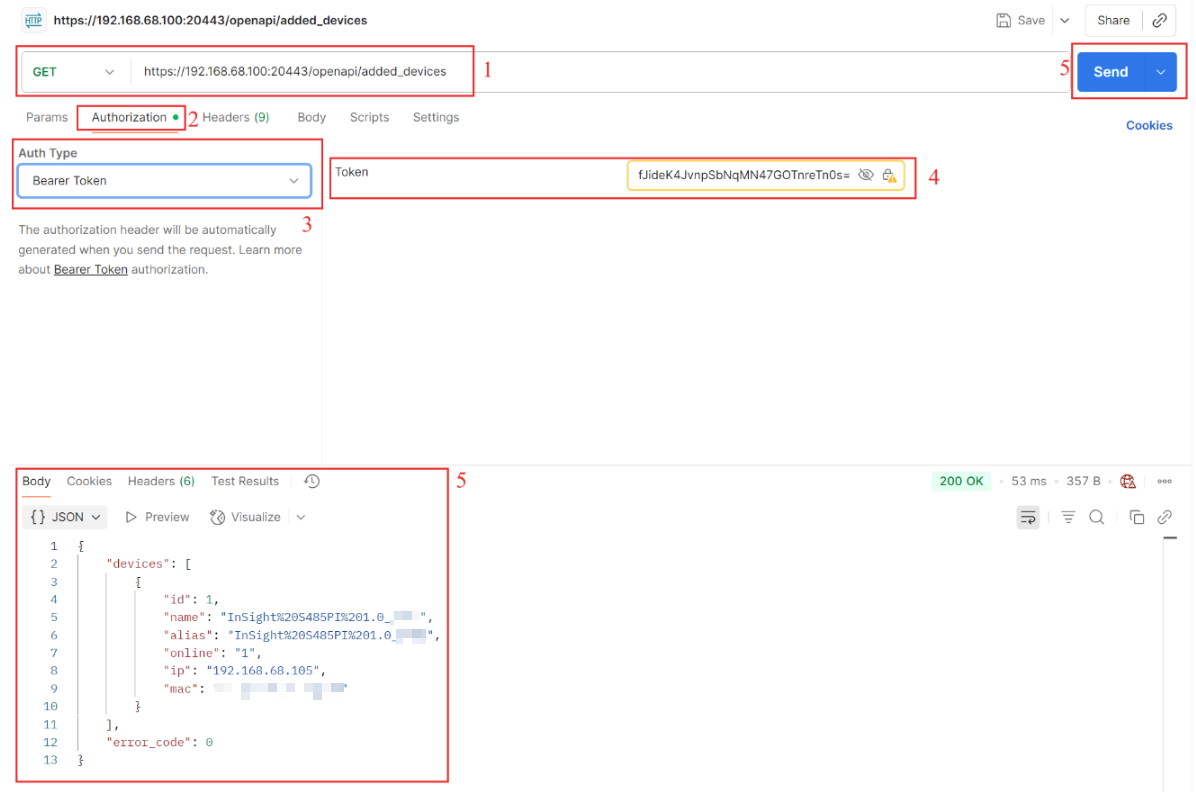Click the token lock warning icon
Viewport: 1196px width, 792px height.
(x=889, y=175)
